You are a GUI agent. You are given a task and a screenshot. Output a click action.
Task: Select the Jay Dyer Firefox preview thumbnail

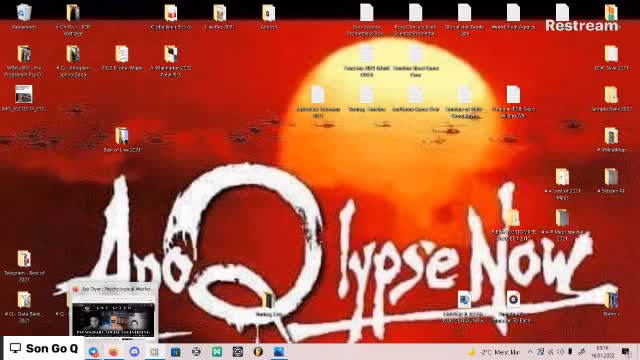[113, 319]
